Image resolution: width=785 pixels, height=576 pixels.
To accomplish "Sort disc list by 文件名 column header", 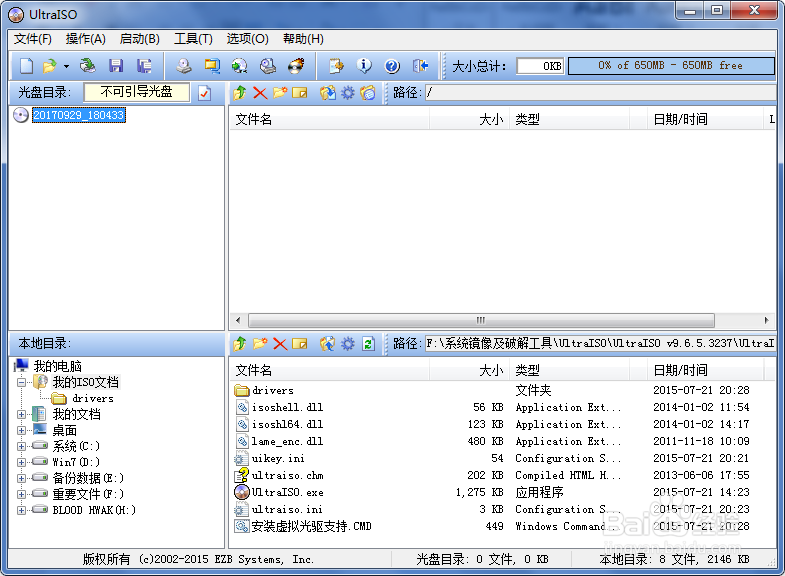I will [330, 119].
